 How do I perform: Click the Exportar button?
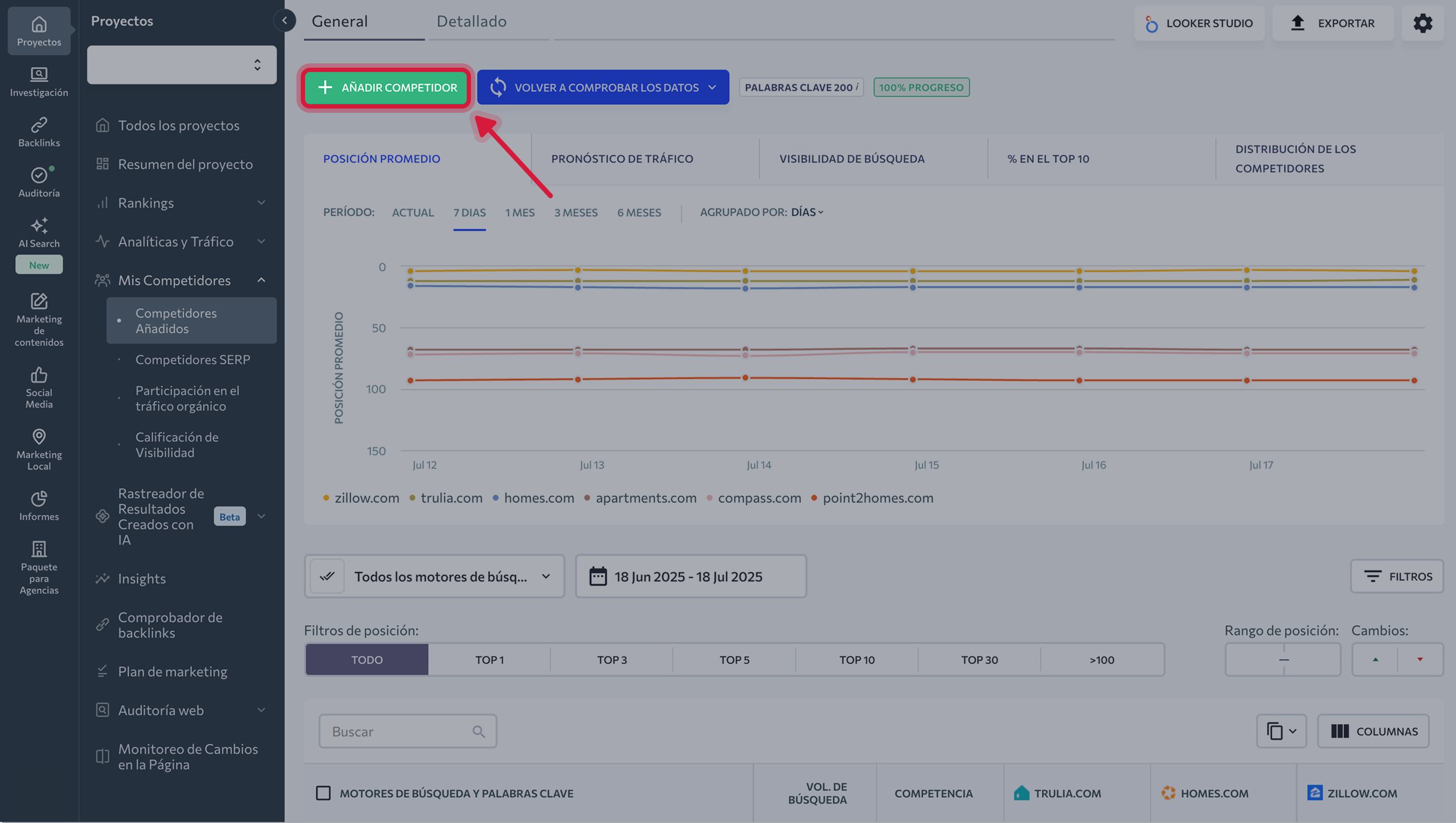(1333, 23)
